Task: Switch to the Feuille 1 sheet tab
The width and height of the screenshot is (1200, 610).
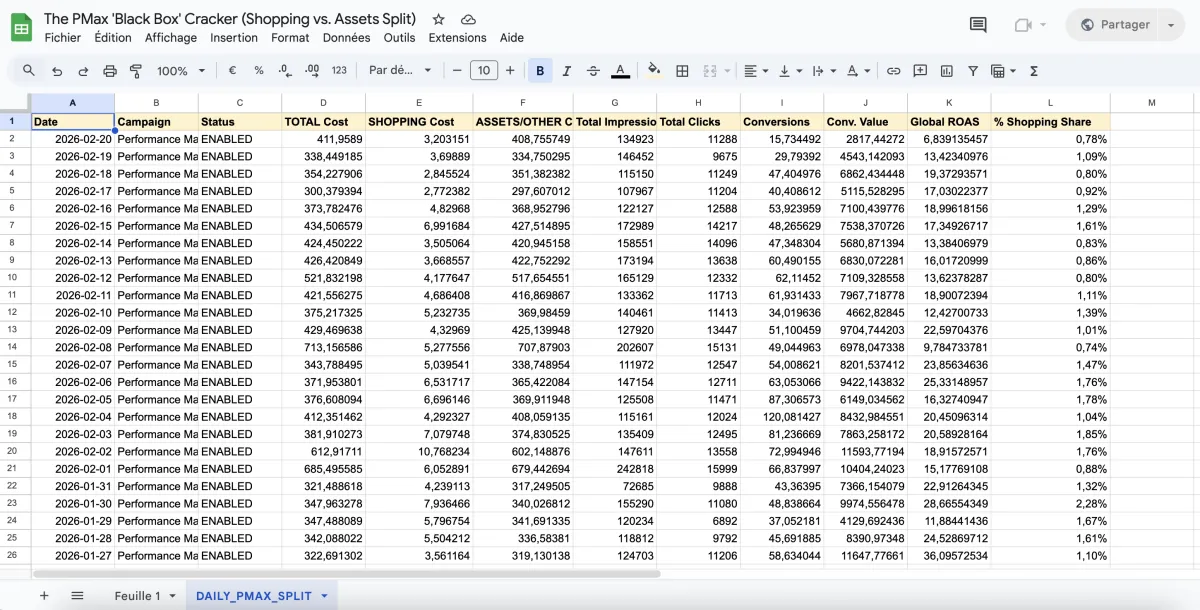Action: point(137,596)
